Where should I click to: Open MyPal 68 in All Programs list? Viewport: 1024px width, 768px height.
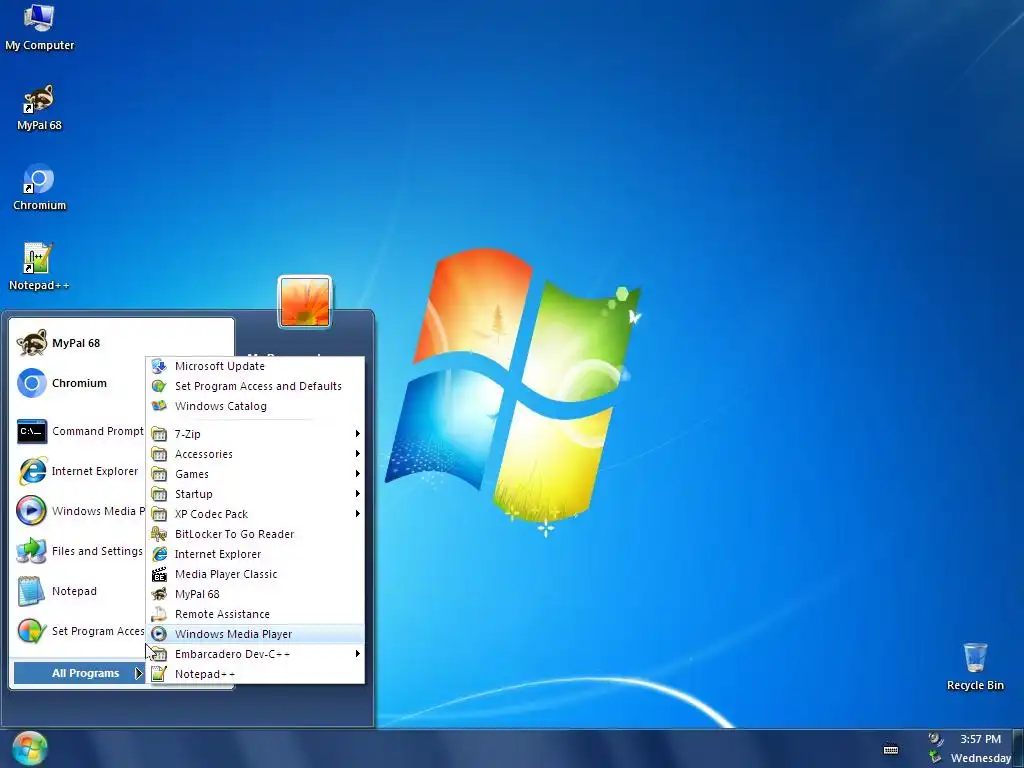coord(256,594)
